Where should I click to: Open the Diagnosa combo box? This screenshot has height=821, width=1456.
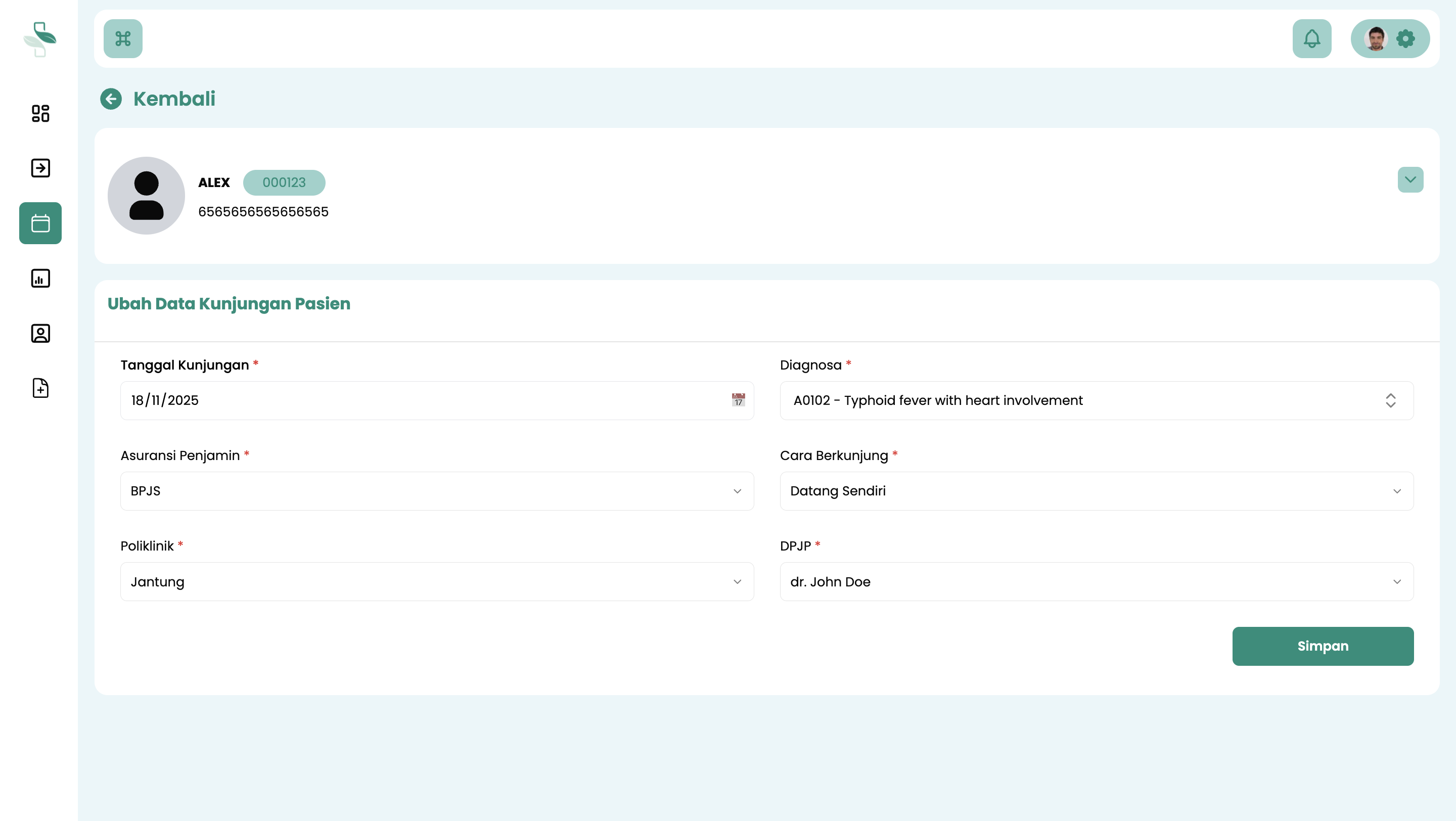click(x=1096, y=400)
